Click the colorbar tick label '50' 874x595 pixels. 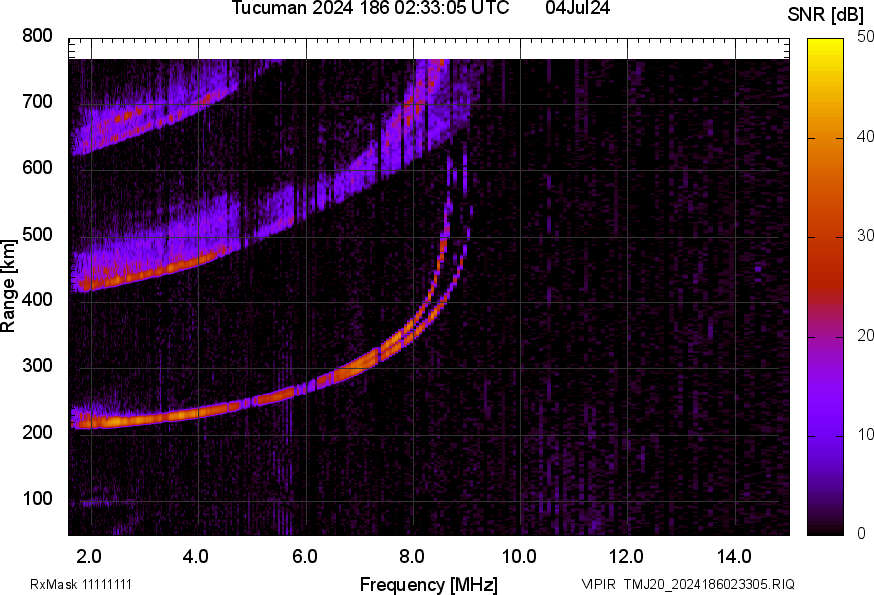point(866,36)
